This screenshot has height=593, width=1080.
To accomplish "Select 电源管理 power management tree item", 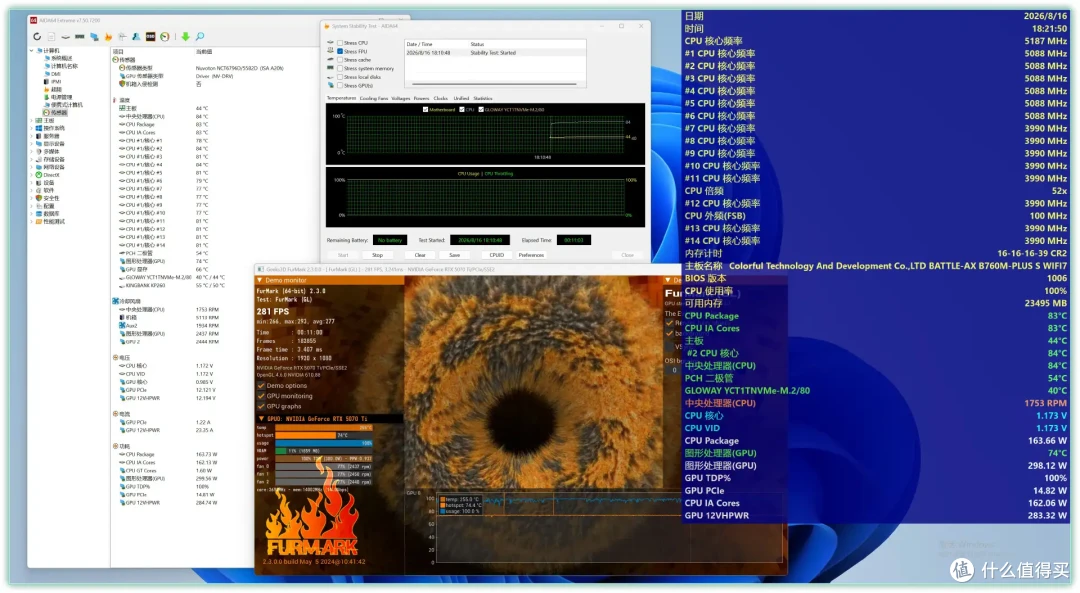I will point(56,97).
